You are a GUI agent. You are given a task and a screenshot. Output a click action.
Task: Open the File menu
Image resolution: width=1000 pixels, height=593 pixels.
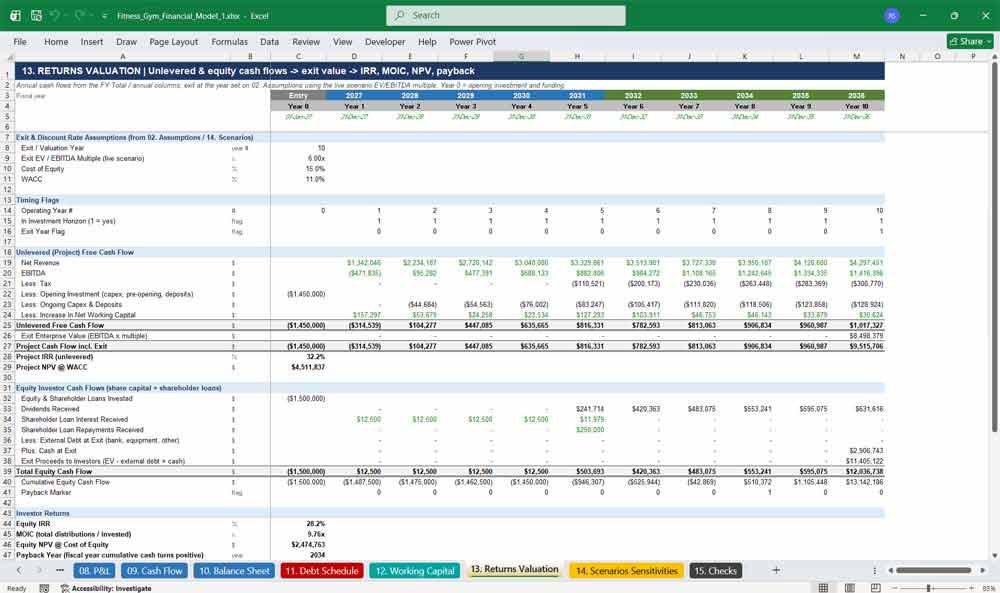coord(20,41)
